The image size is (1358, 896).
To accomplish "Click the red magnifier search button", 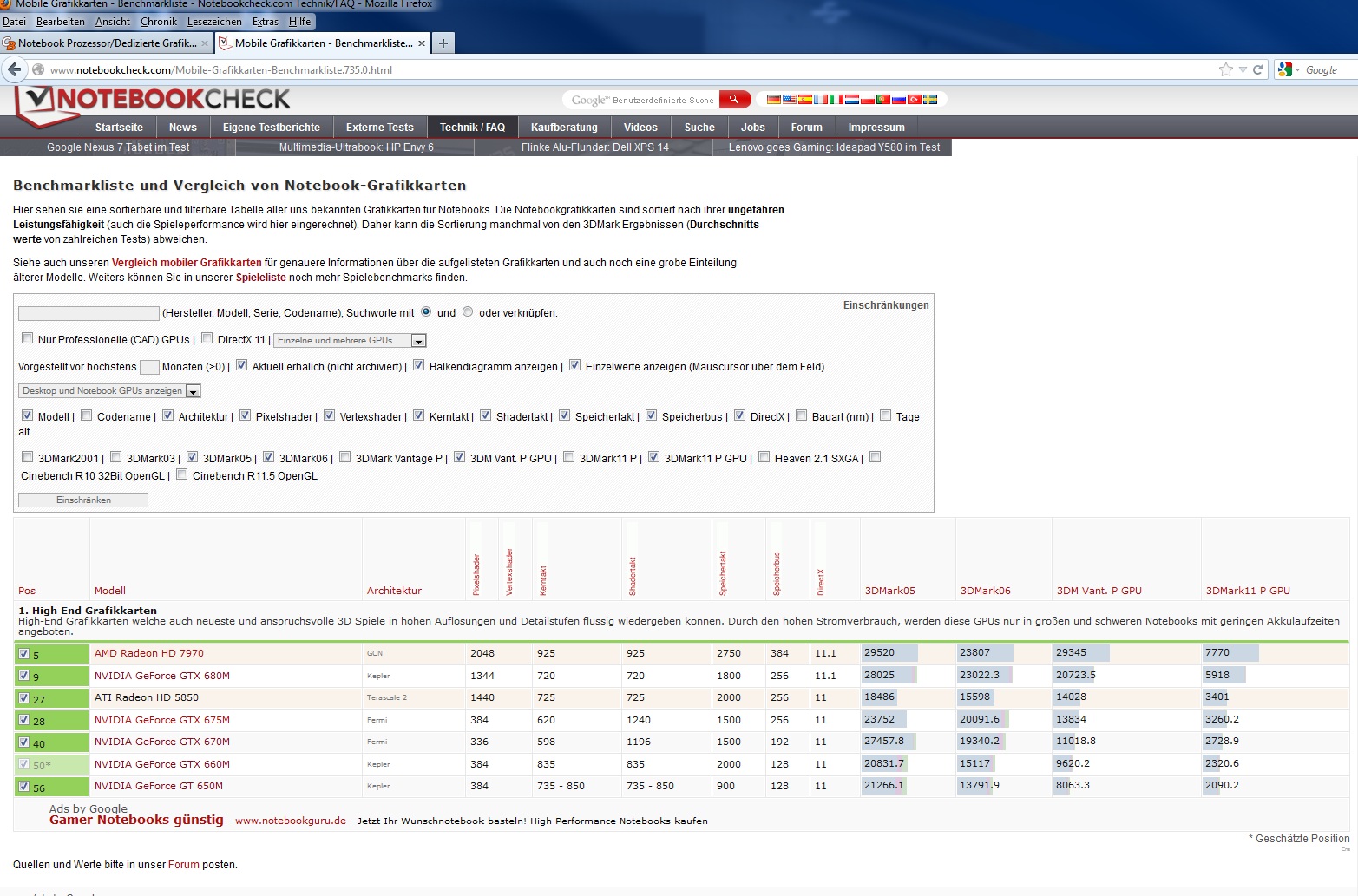I will pyautogui.click(x=734, y=99).
